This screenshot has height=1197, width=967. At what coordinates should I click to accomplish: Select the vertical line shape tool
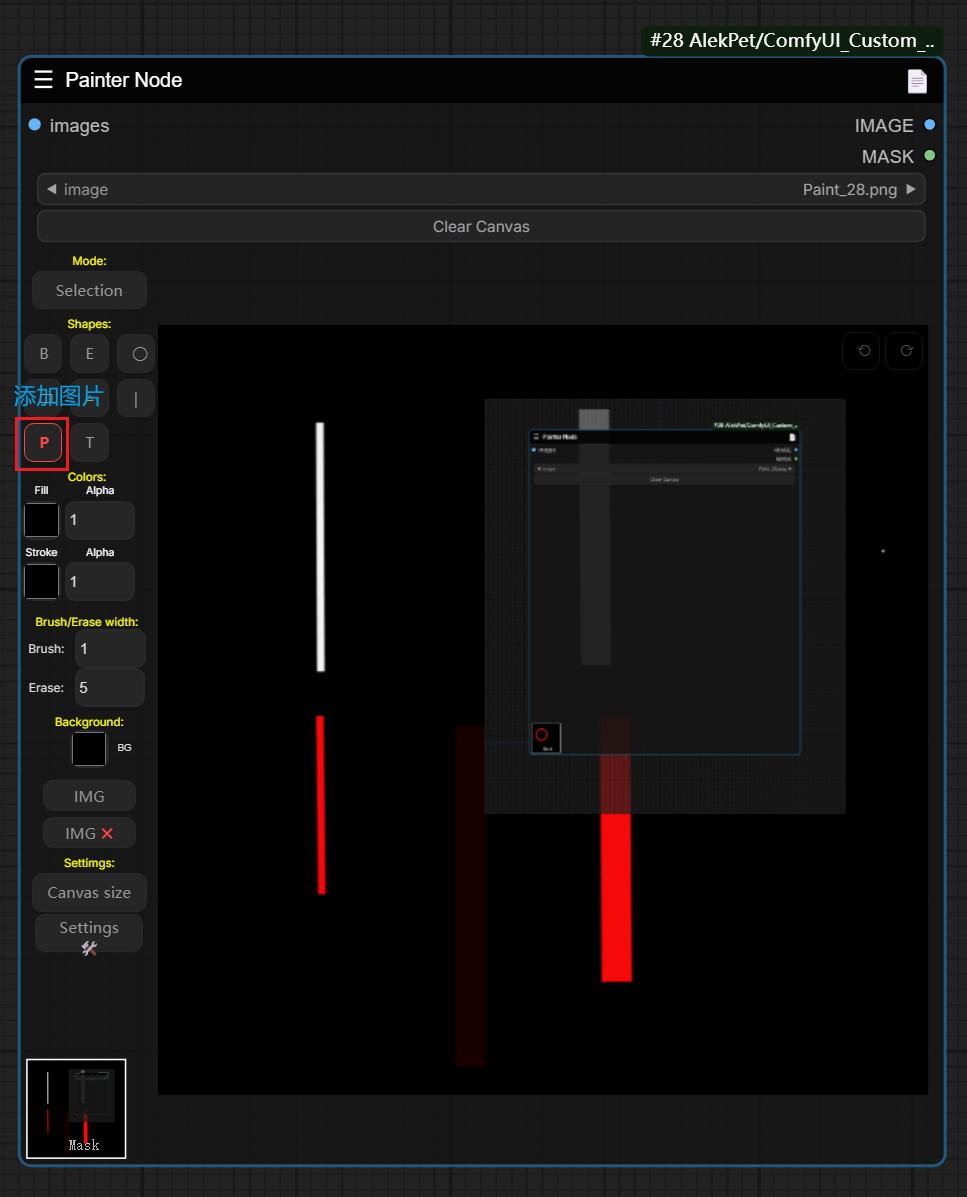(136, 399)
